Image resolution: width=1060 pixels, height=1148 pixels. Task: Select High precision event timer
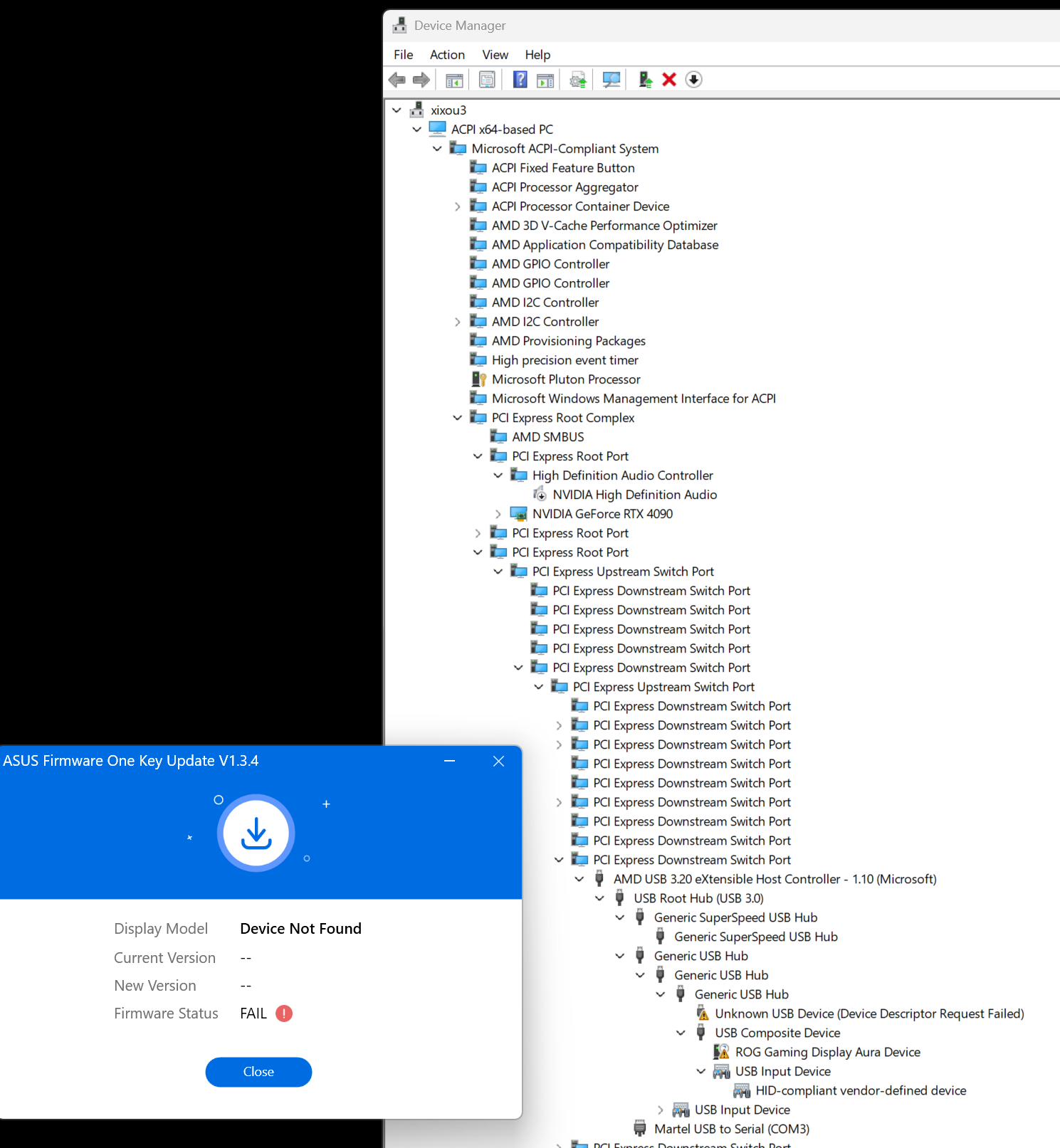[565, 360]
